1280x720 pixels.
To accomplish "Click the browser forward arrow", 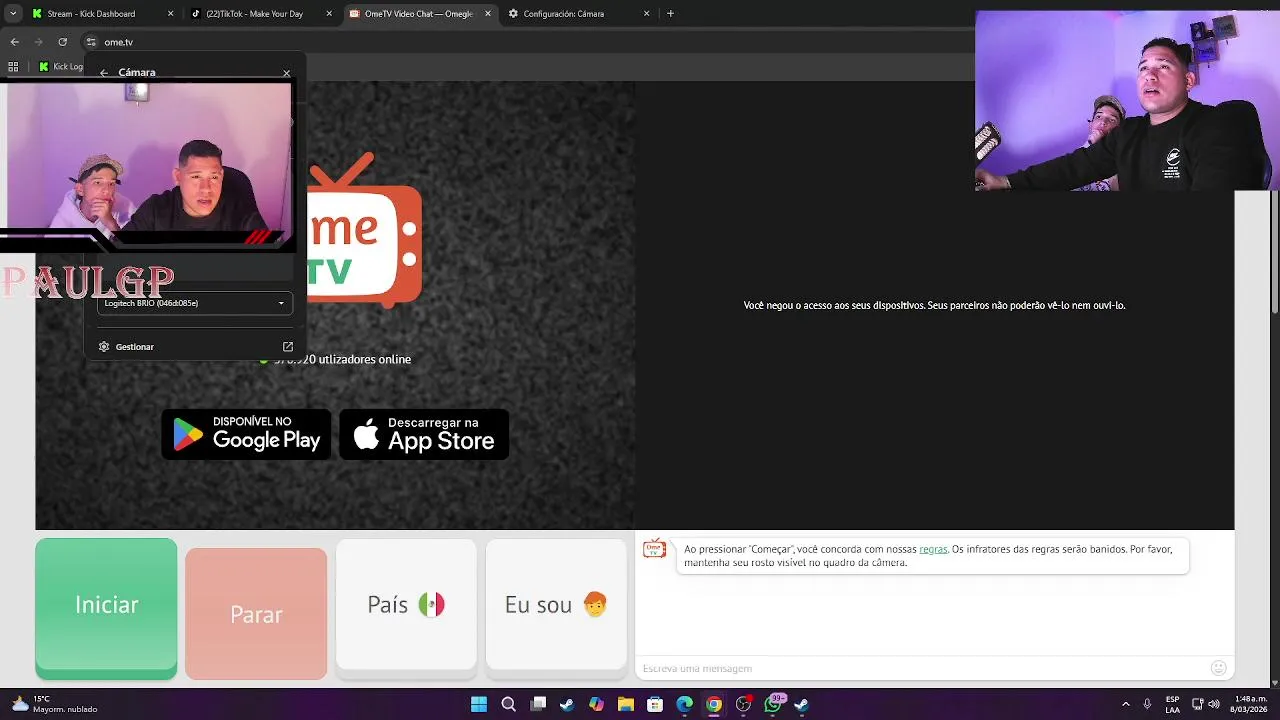I will (x=38, y=42).
